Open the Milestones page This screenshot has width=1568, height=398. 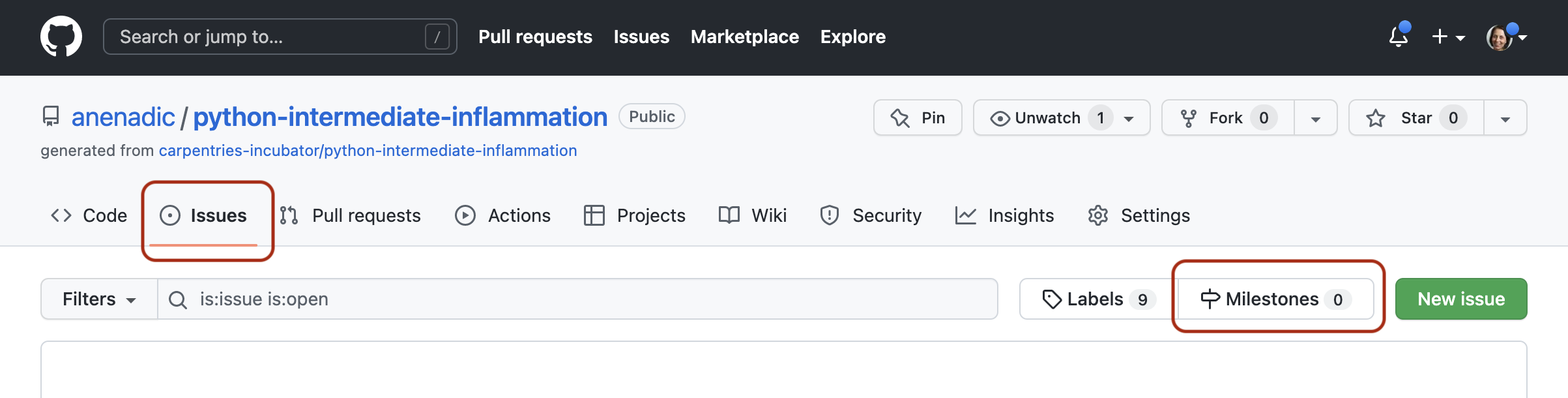tap(1276, 299)
